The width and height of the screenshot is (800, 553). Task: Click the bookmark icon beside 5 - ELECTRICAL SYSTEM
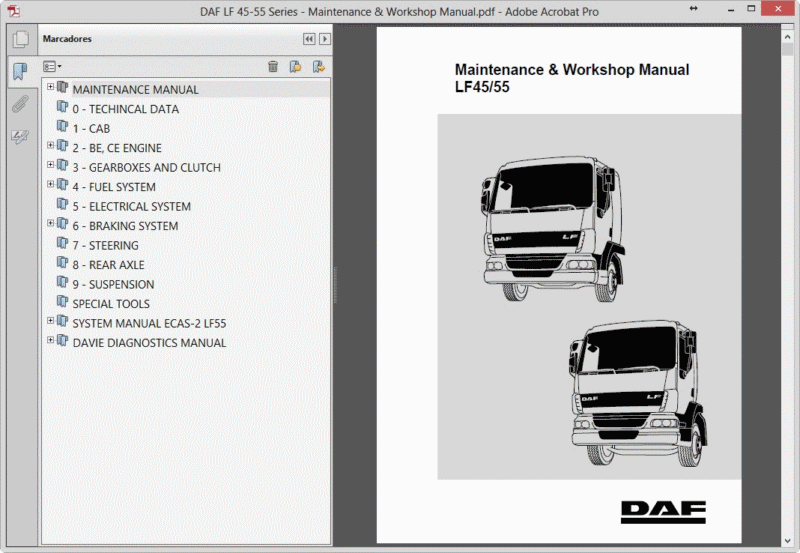tap(62, 204)
